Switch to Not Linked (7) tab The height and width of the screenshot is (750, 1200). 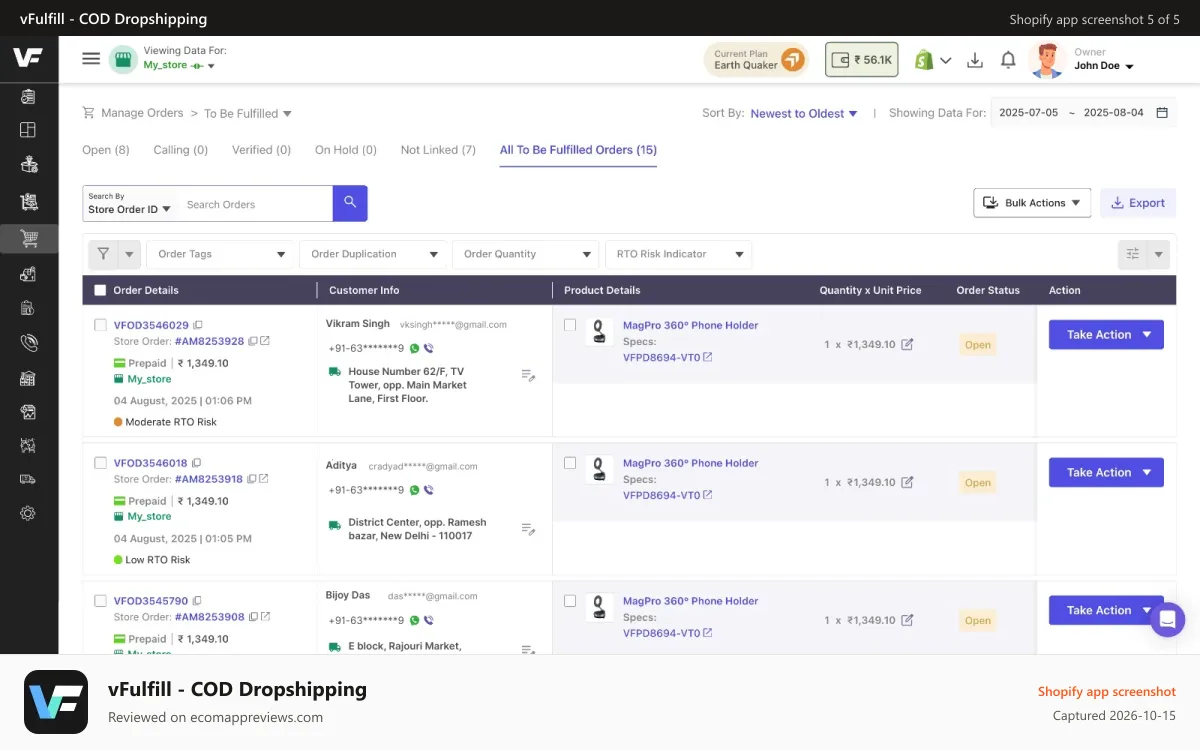(x=438, y=150)
